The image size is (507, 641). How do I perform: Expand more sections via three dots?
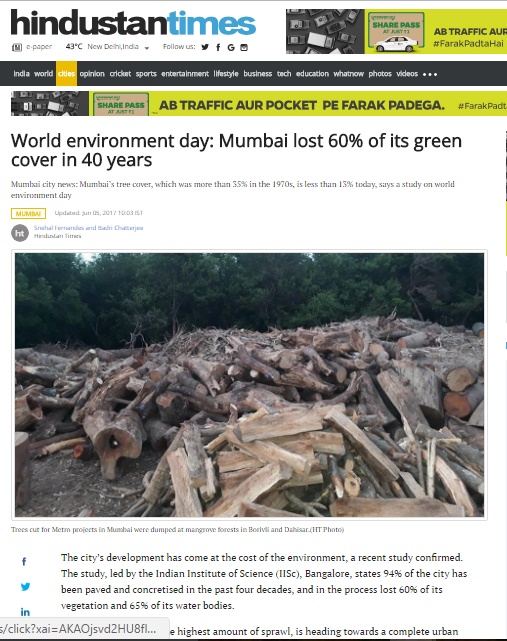click(x=430, y=74)
